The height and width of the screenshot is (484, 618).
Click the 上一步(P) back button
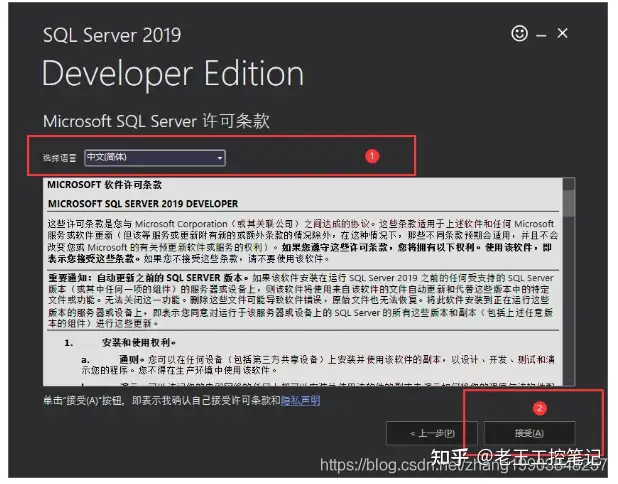(432, 433)
